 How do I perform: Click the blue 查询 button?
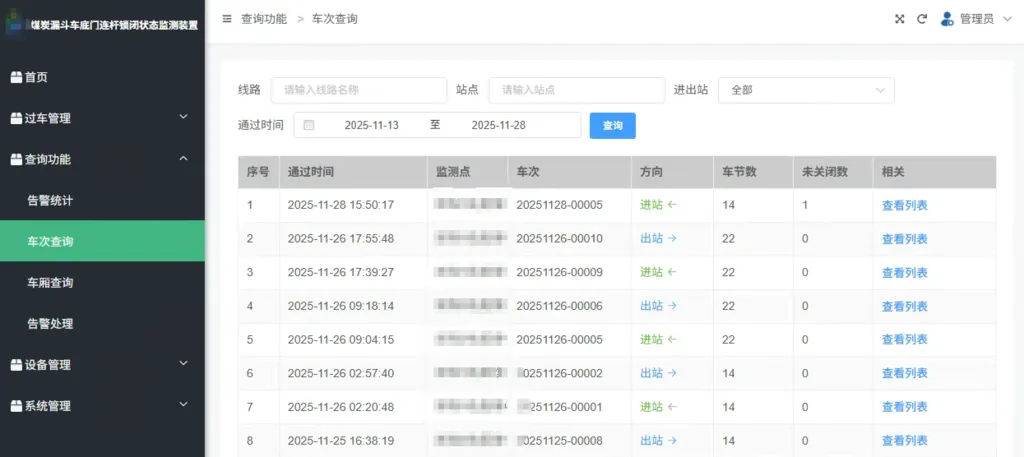(x=612, y=126)
